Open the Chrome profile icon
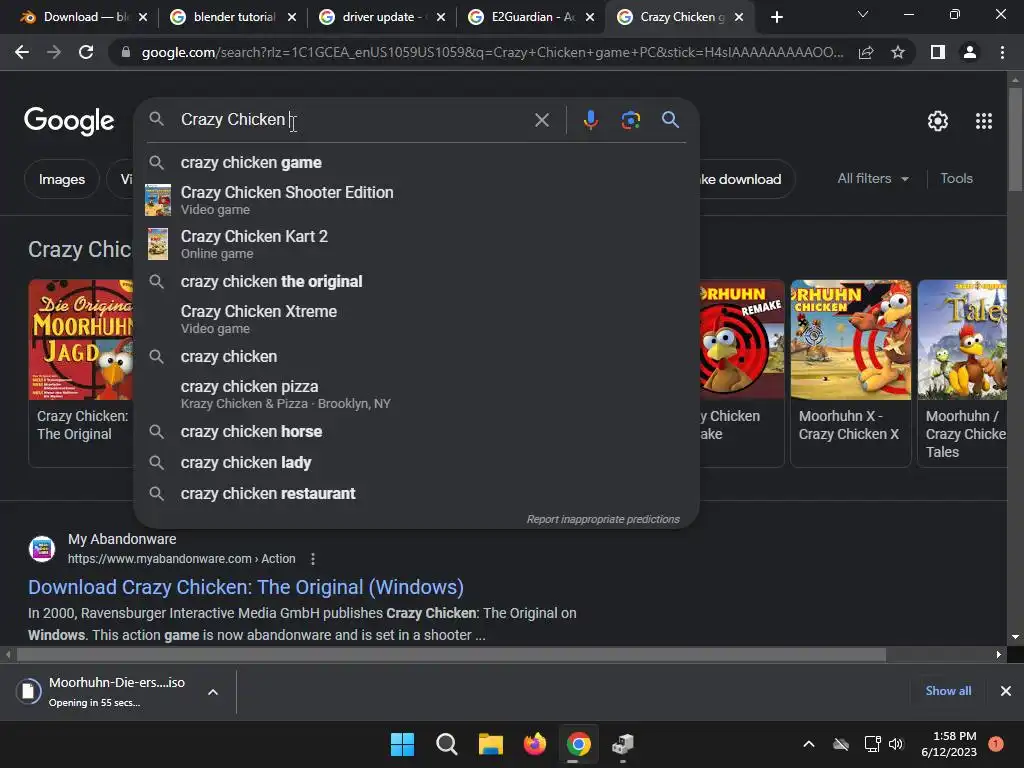 (x=970, y=52)
